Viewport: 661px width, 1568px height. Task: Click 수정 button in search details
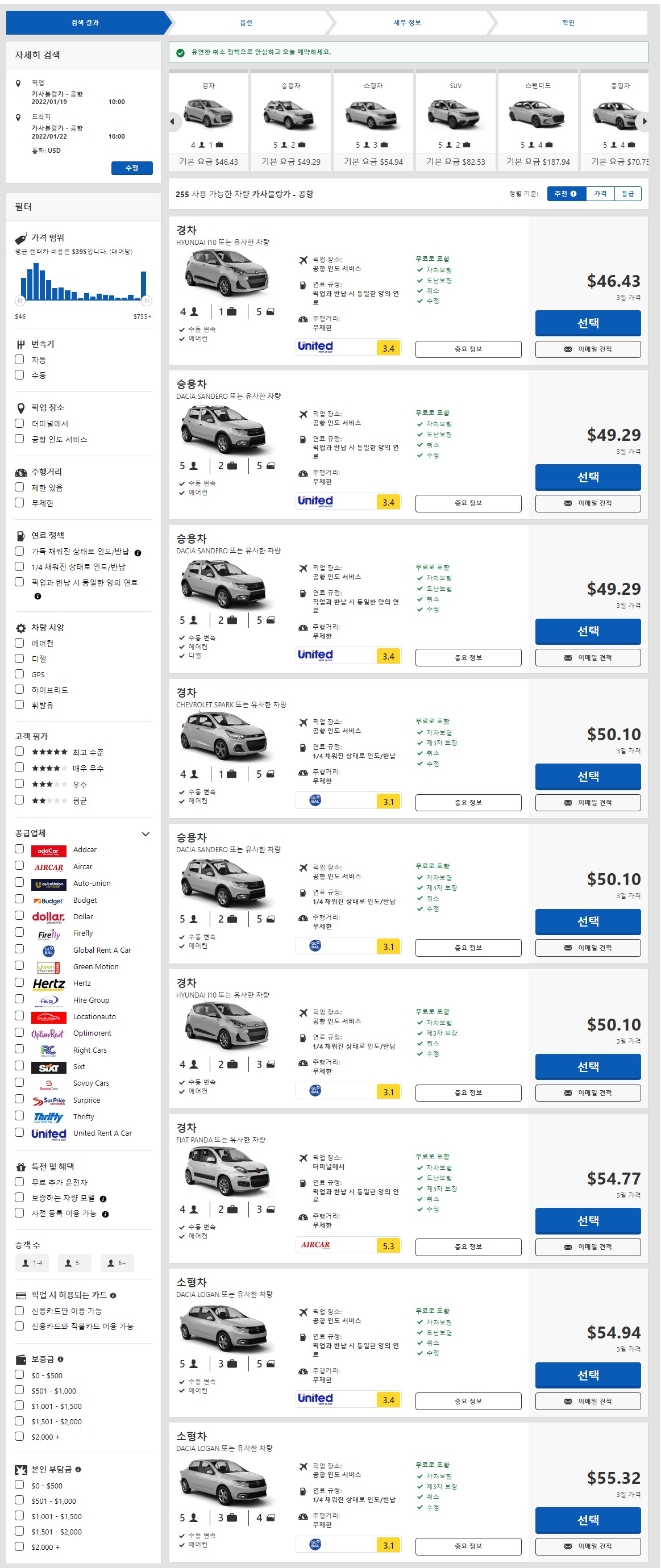[132, 168]
